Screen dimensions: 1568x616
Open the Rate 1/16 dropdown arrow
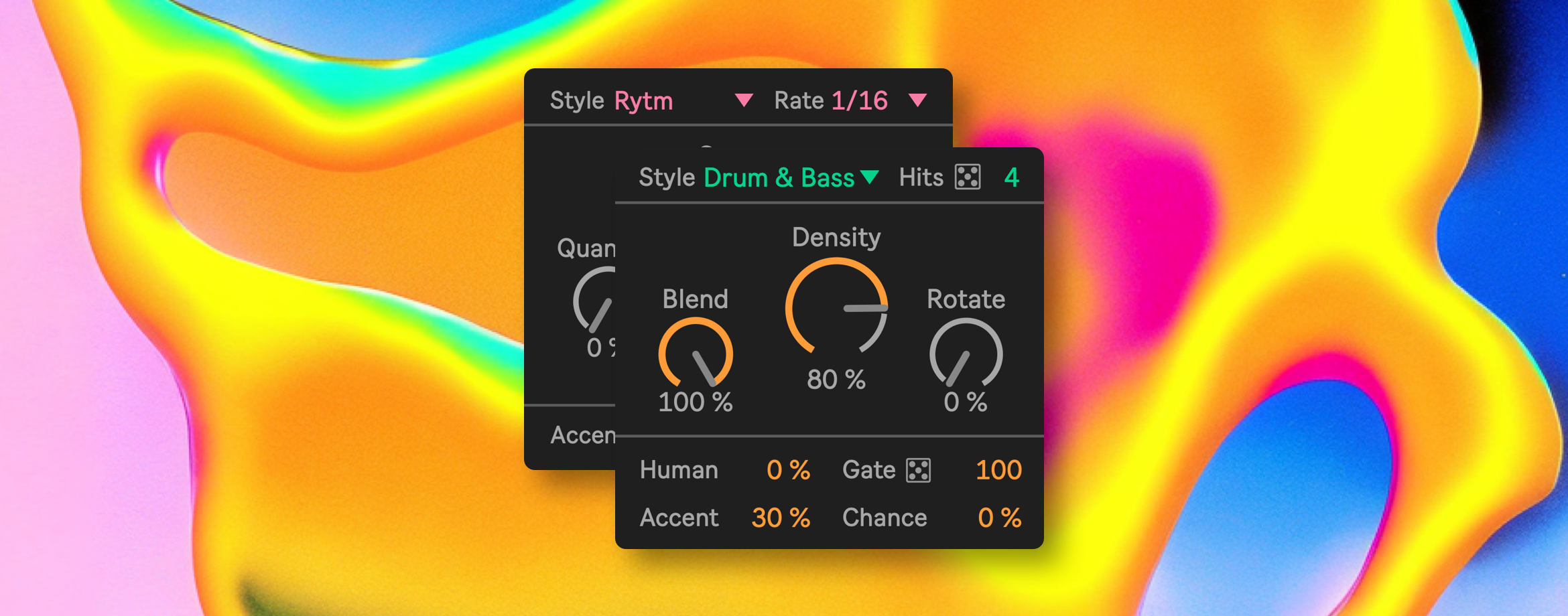coord(917,100)
